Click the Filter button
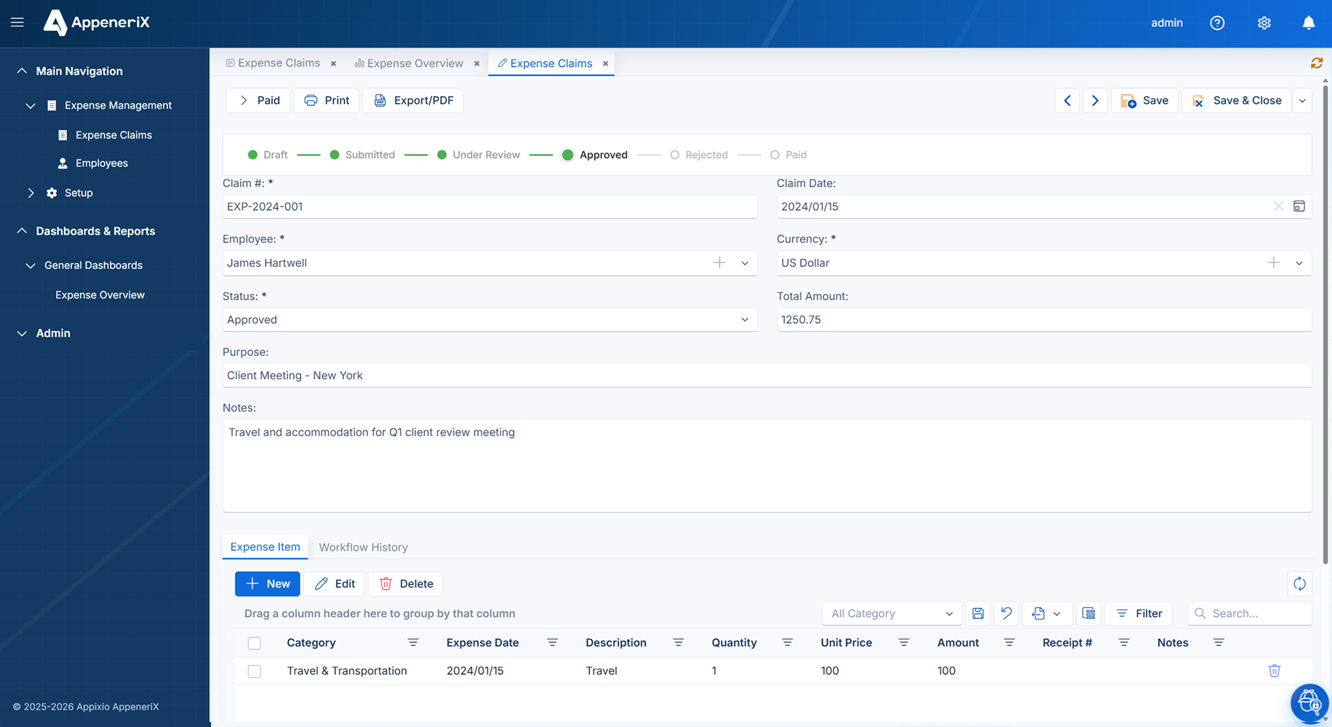Viewport: 1332px width, 727px height. tap(1139, 613)
